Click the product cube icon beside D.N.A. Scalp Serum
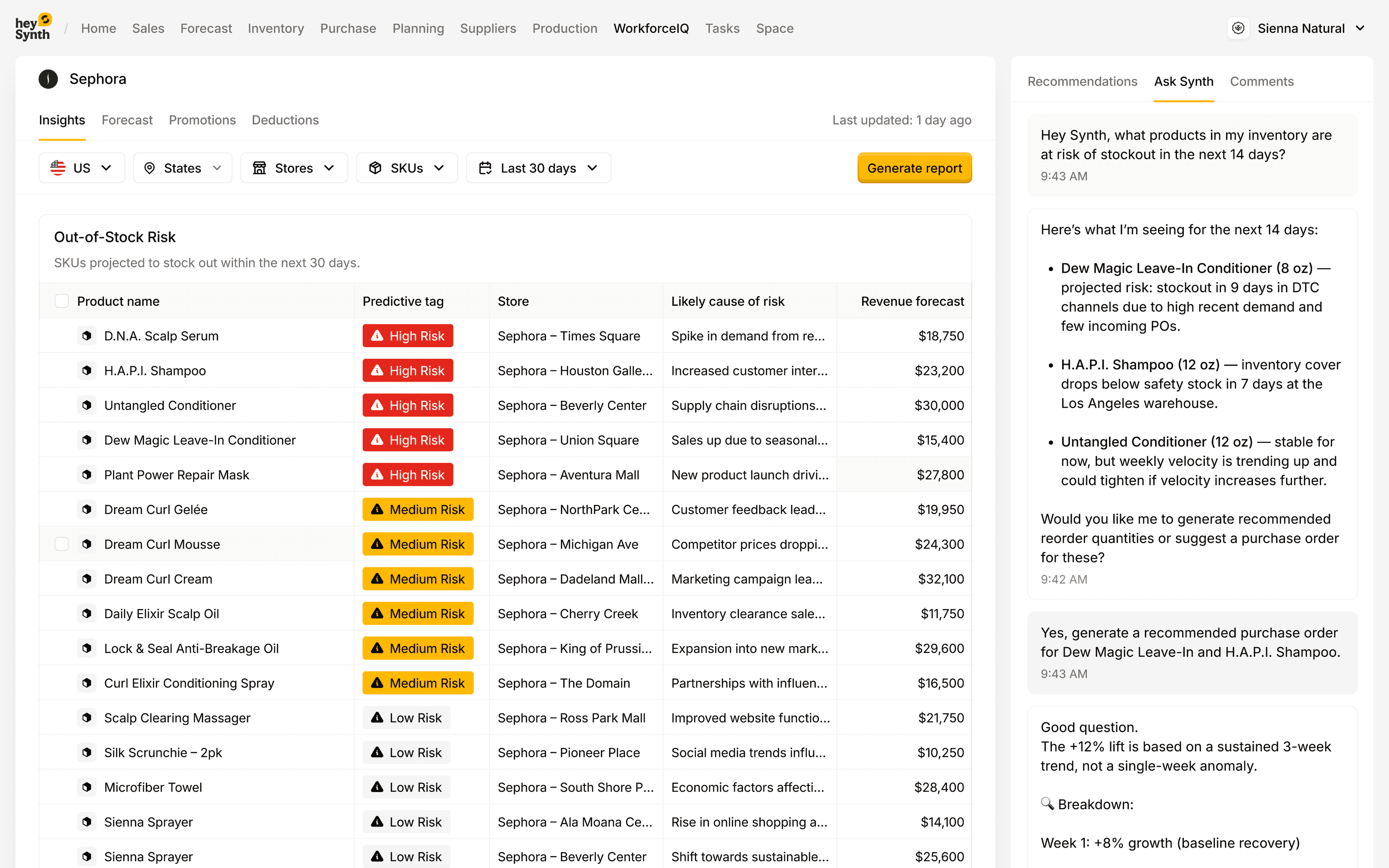The width and height of the screenshot is (1389, 868). point(87,336)
